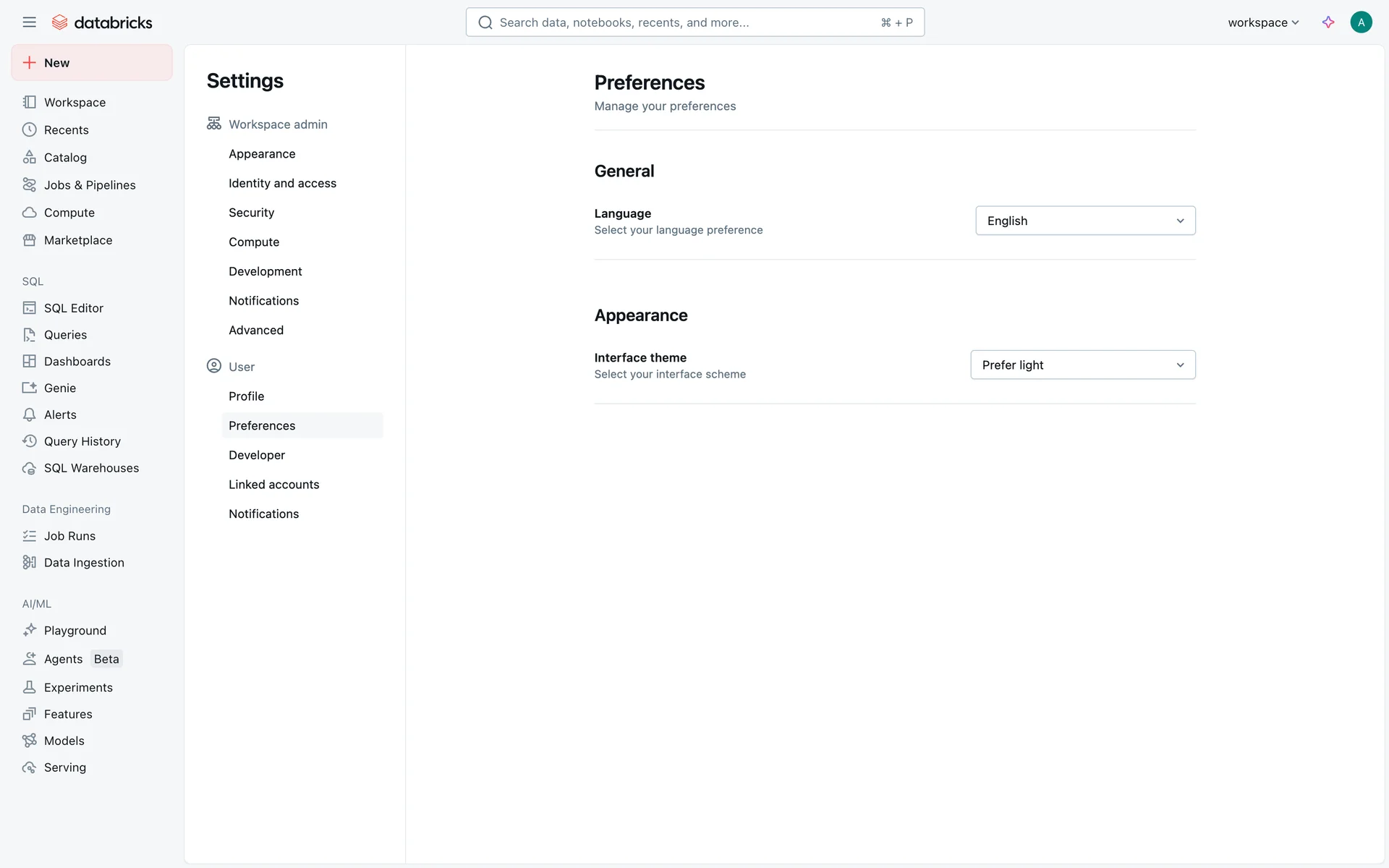Click the Genie icon in sidebar

point(29,388)
